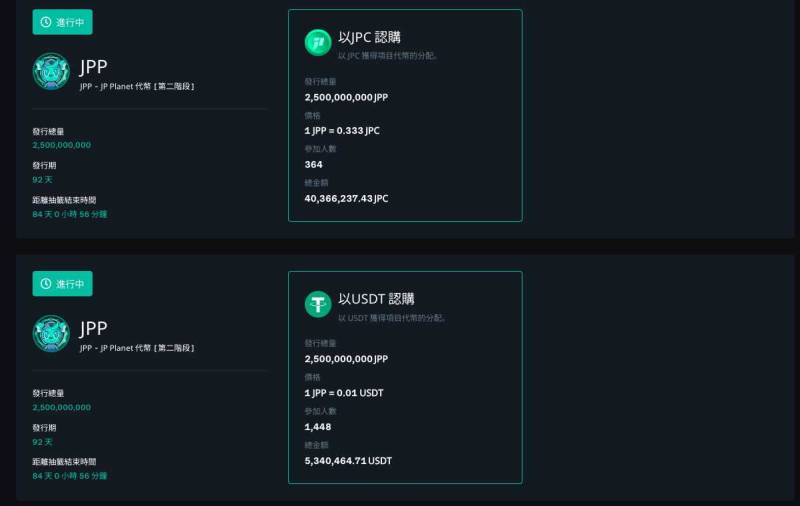Click the bottom 進行中 status badge
This screenshot has height=506, width=800.
point(63,284)
